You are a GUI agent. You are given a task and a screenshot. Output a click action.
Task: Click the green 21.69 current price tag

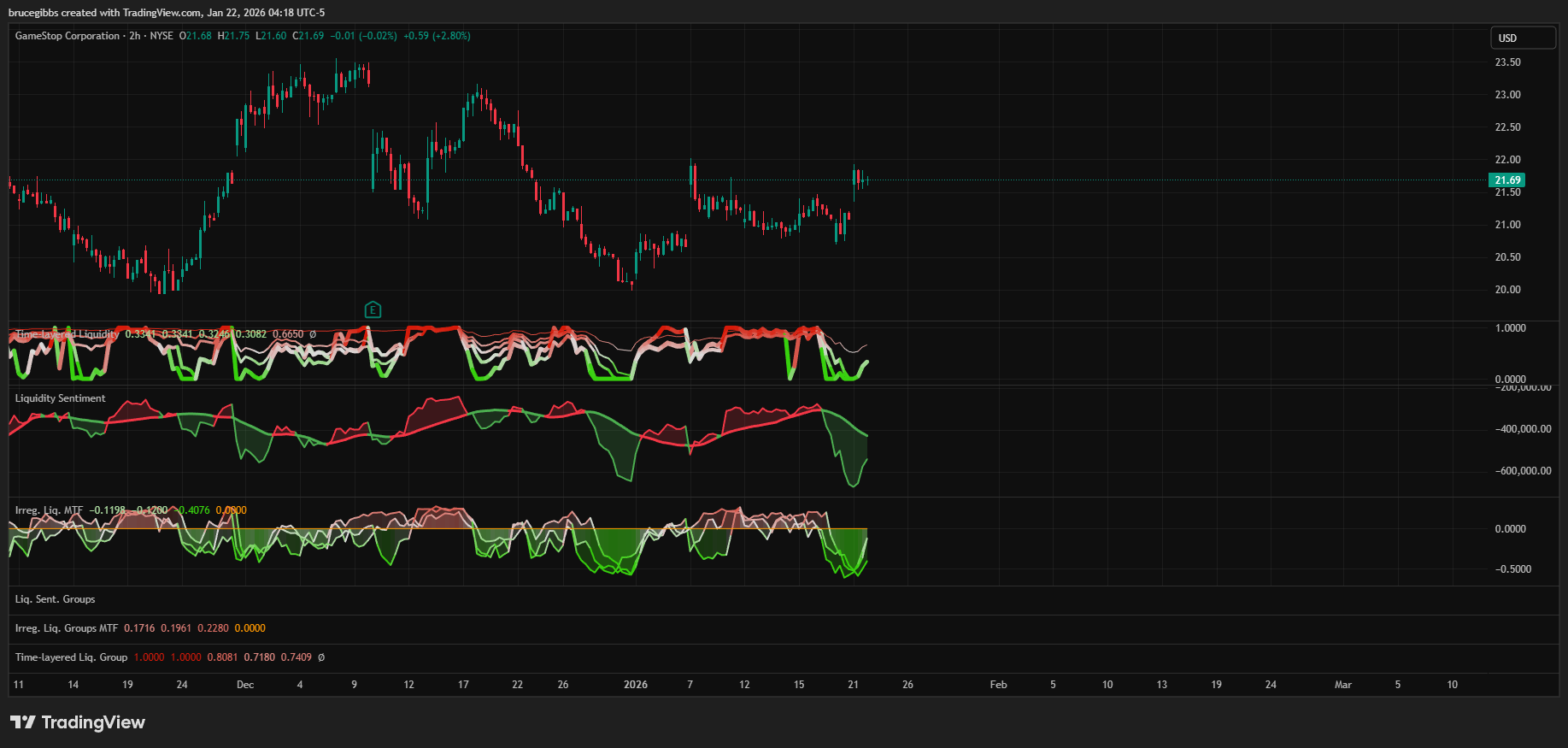click(1506, 180)
